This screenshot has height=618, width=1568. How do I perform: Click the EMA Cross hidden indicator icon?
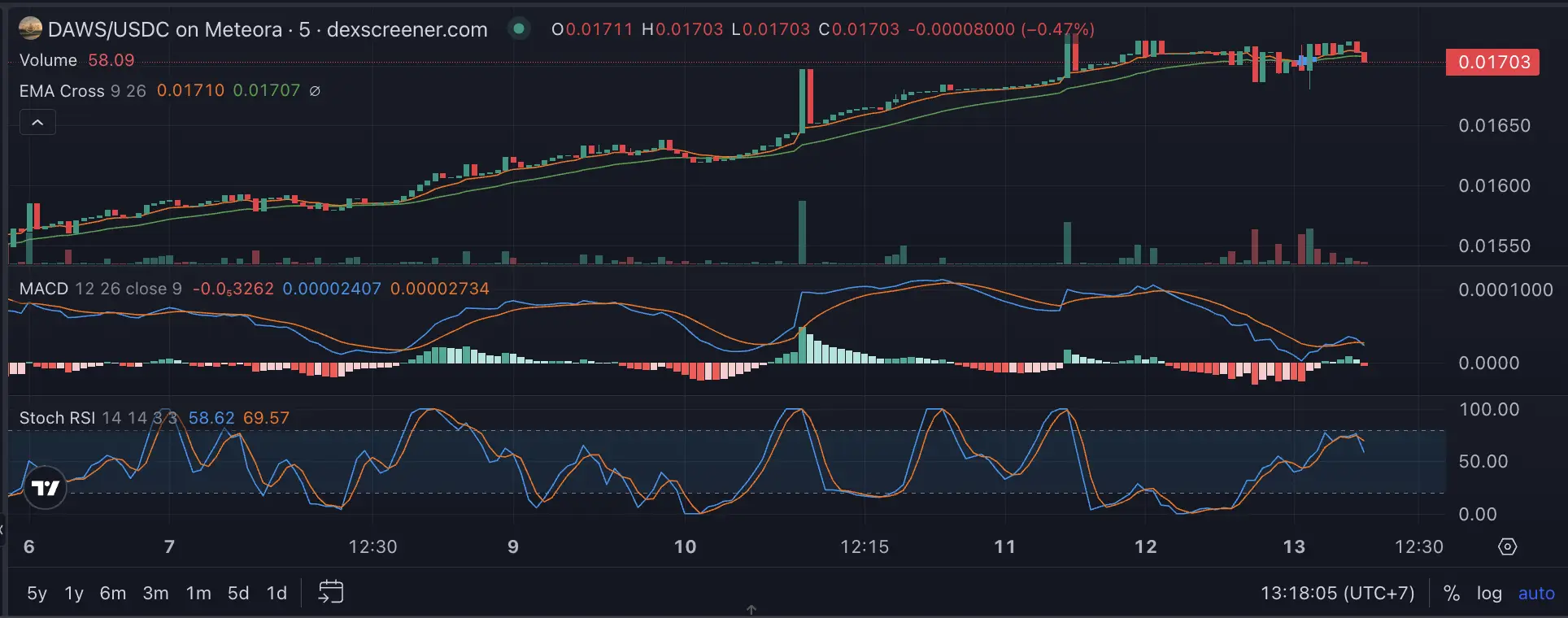[315, 91]
